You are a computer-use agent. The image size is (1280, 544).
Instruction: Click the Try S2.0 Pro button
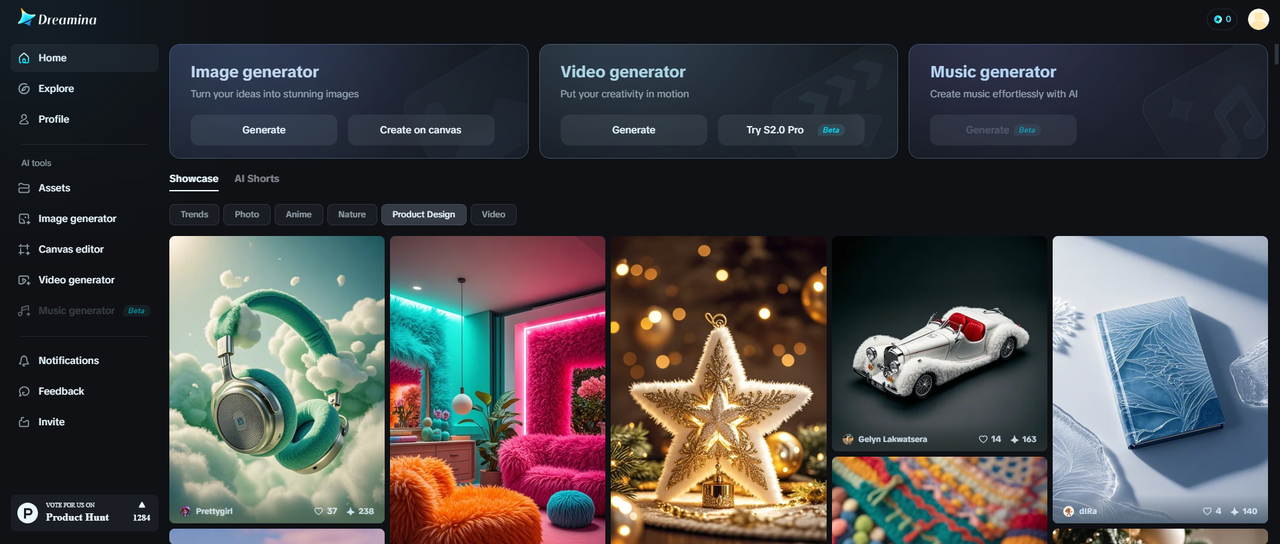click(x=791, y=130)
